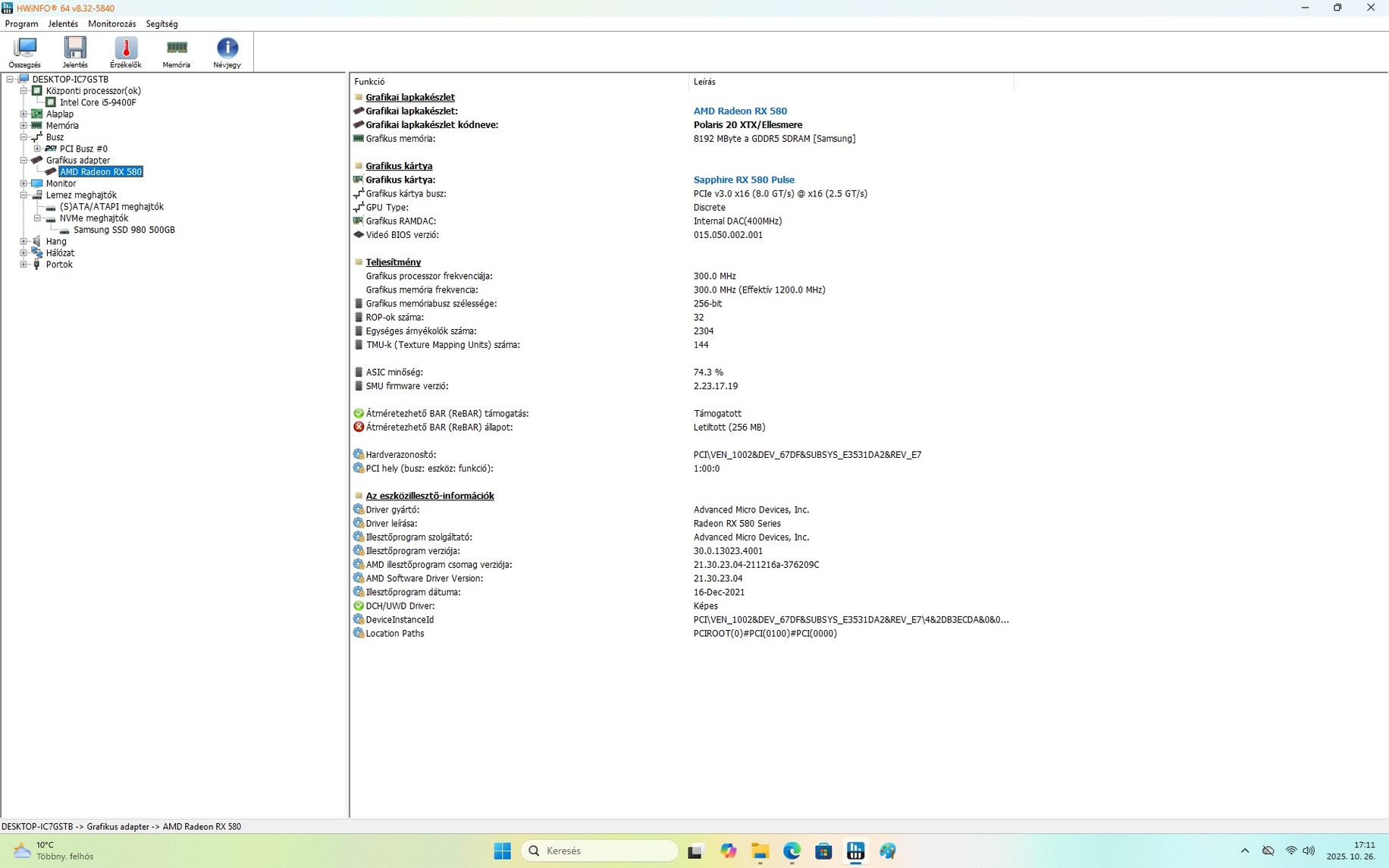Click the Alaplap motherboard icon

[x=36, y=114]
